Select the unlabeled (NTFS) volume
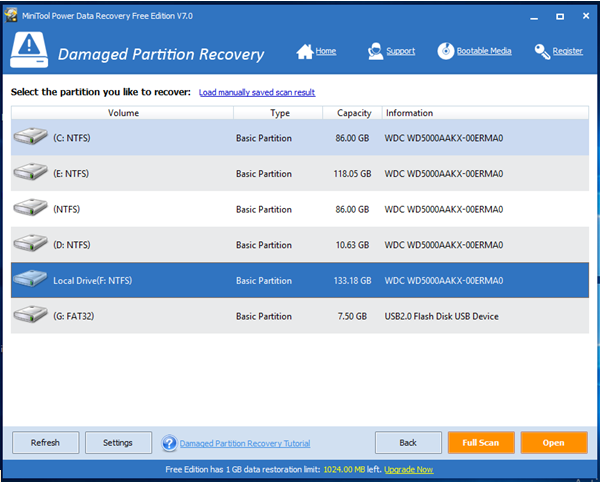 (x=300, y=209)
